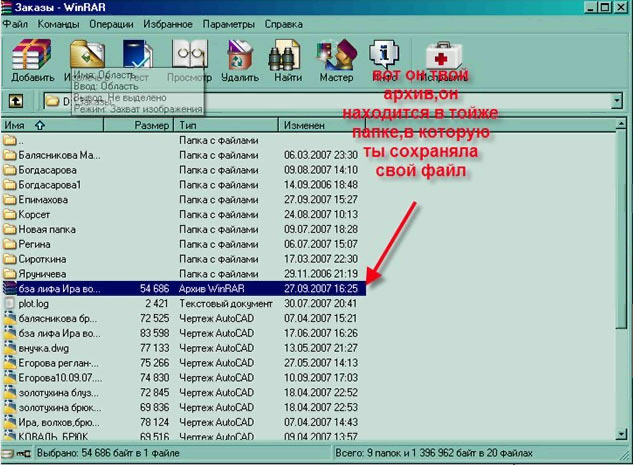Click the Тест toolbar icon

137,58
